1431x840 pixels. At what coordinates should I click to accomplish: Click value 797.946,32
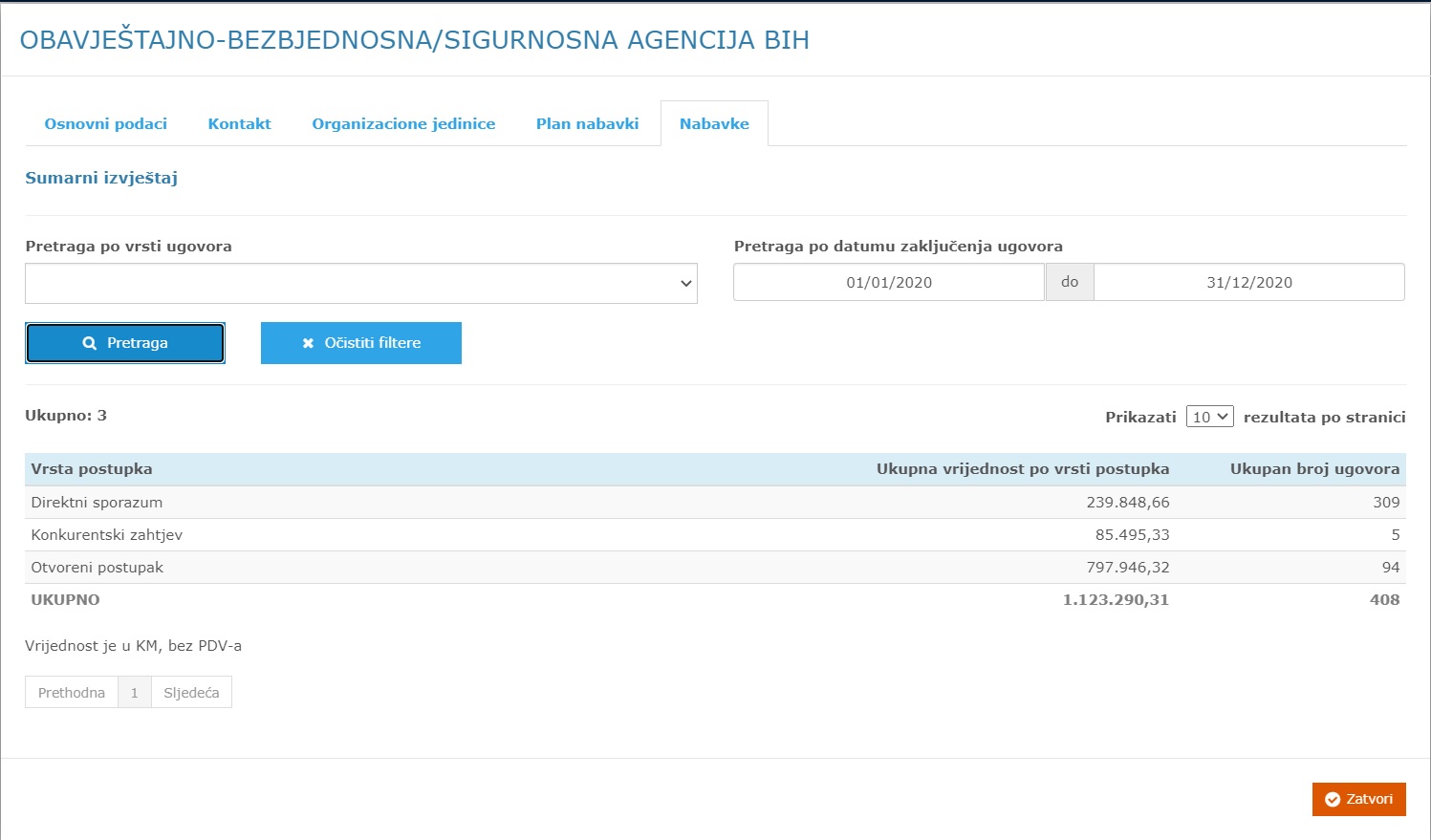point(1128,568)
